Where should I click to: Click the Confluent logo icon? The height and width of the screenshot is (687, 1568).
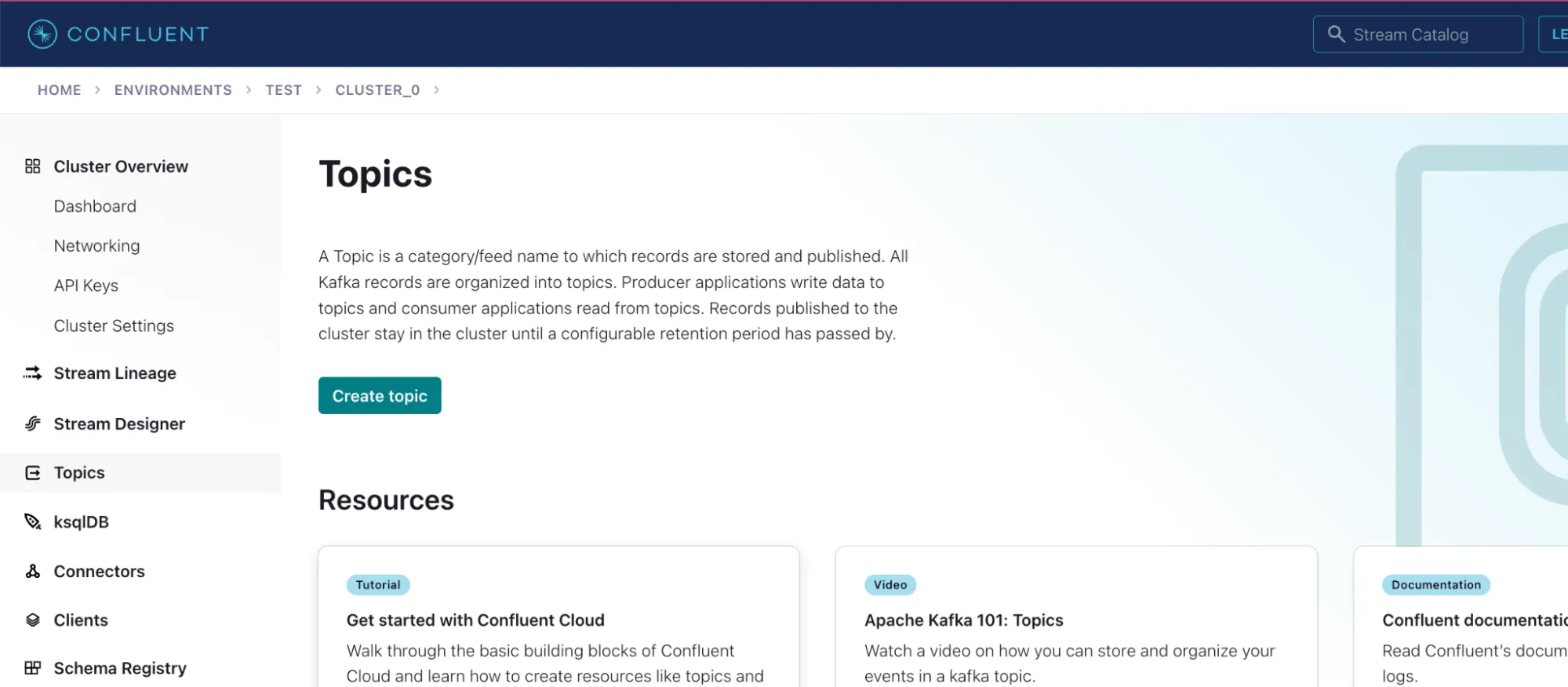(42, 34)
